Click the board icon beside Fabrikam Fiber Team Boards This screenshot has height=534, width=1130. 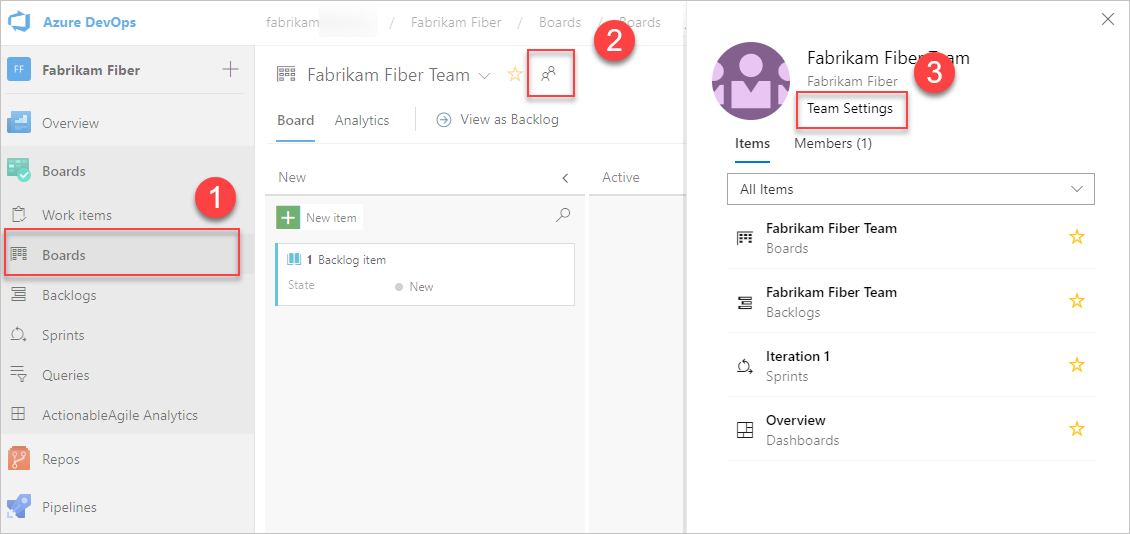tap(744, 239)
